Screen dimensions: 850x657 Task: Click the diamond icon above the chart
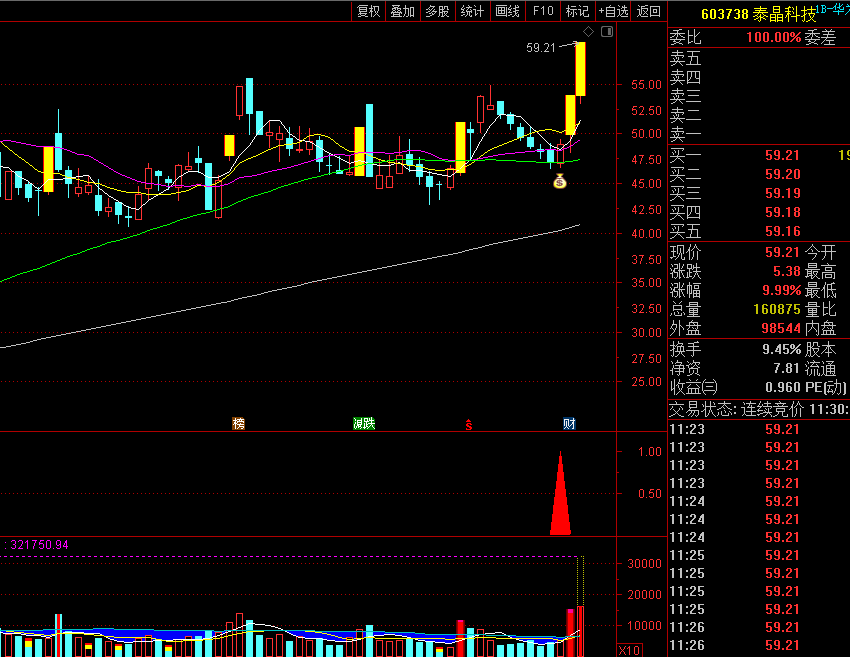(x=588, y=31)
